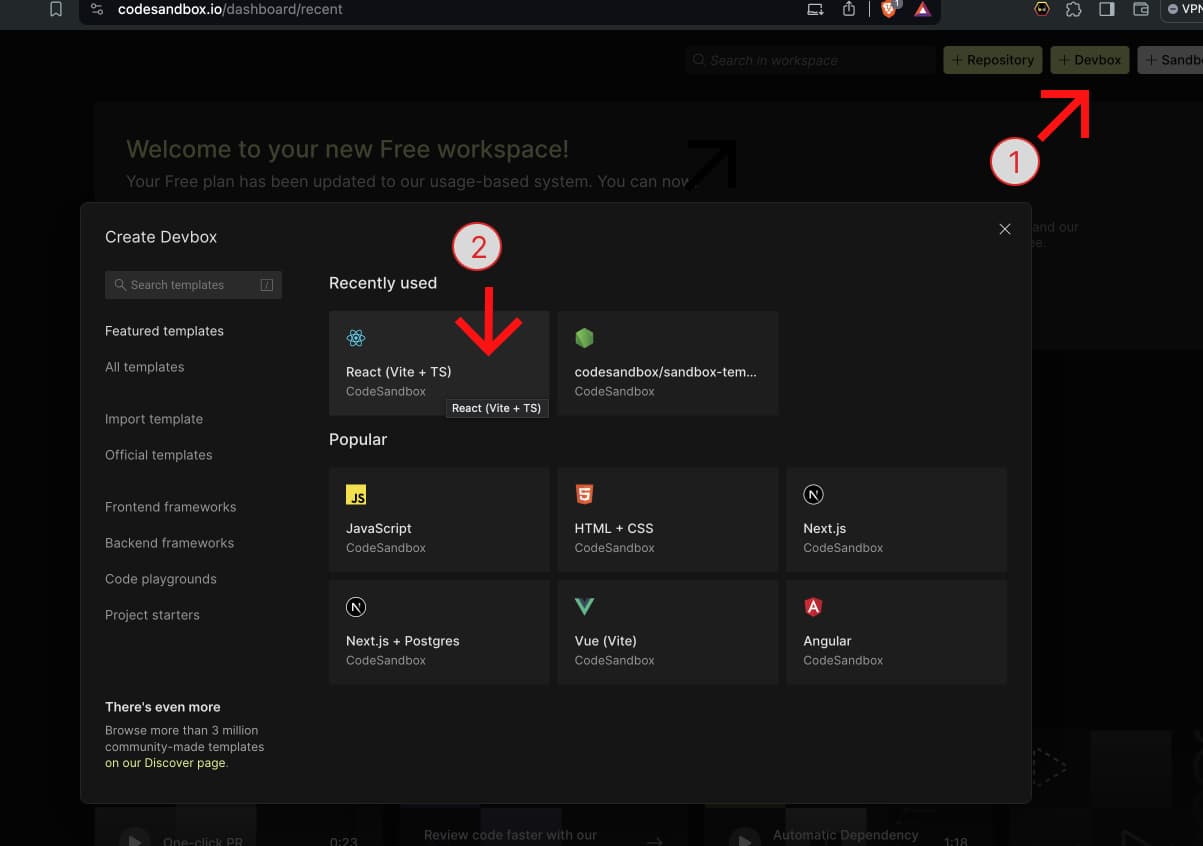Click the + Devbox button

tap(1090, 60)
